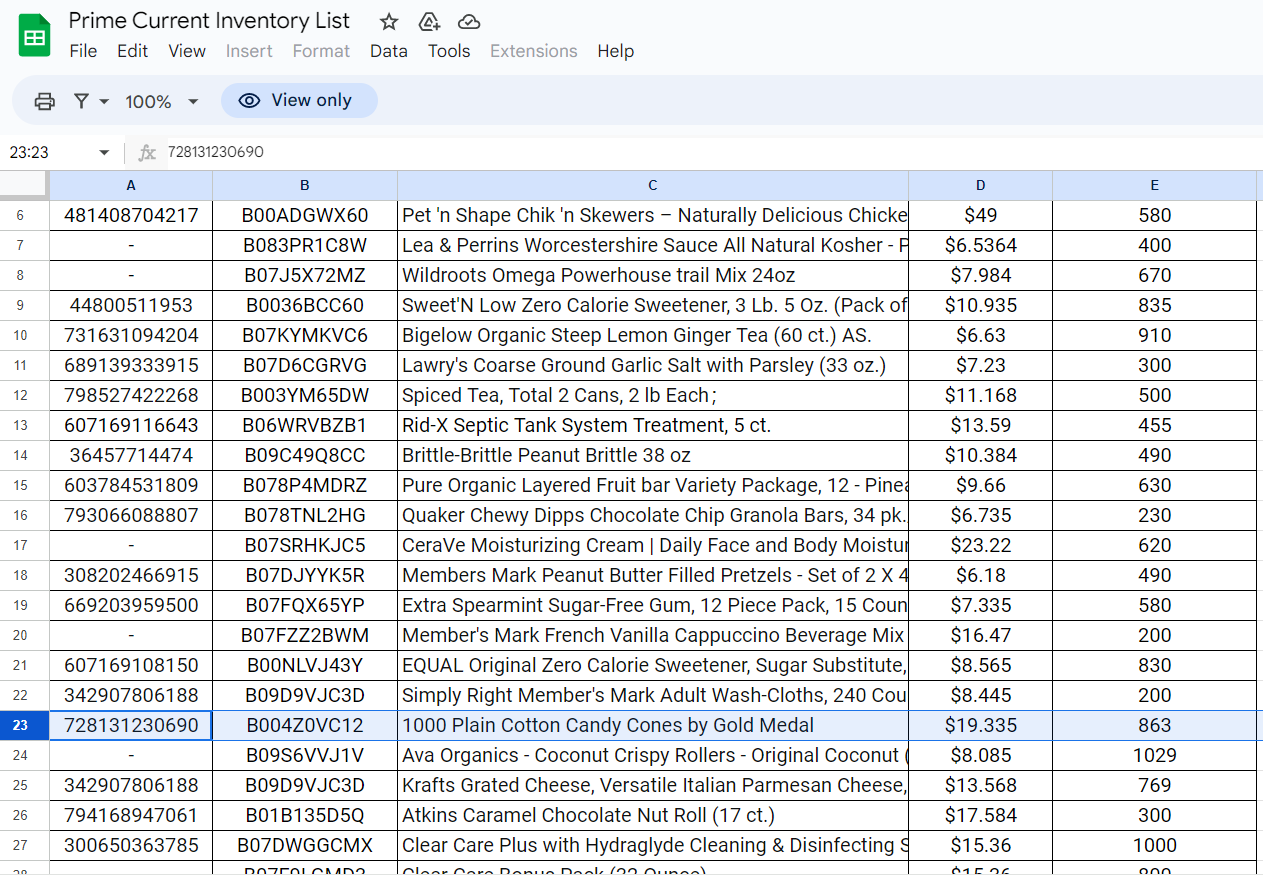Click the View only button
Viewport: 1263px width, 875px height.
tap(299, 100)
